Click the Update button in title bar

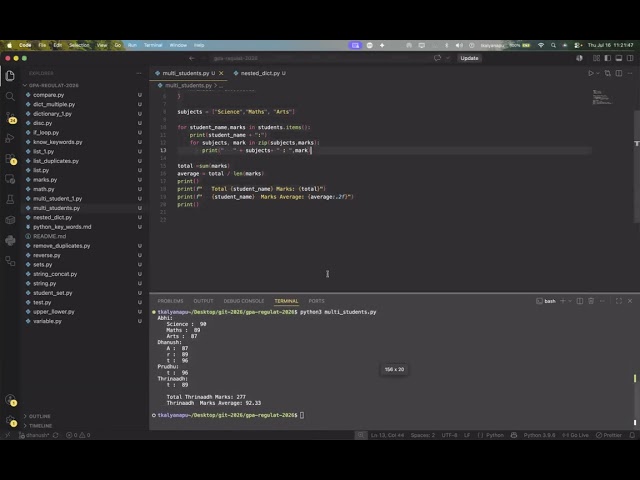469,58
